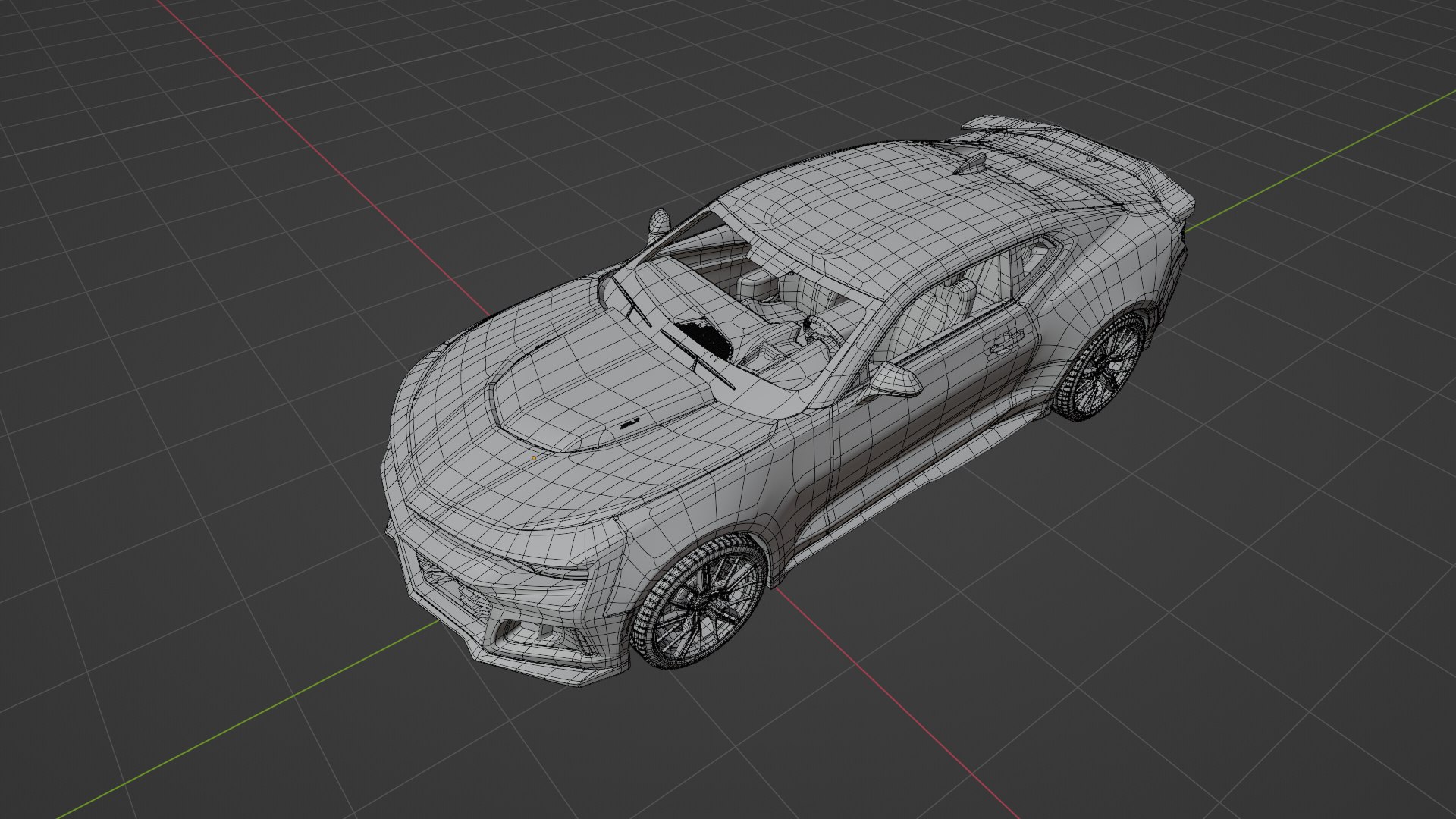Select the shark fin antenna on the roof

point(973,163)
